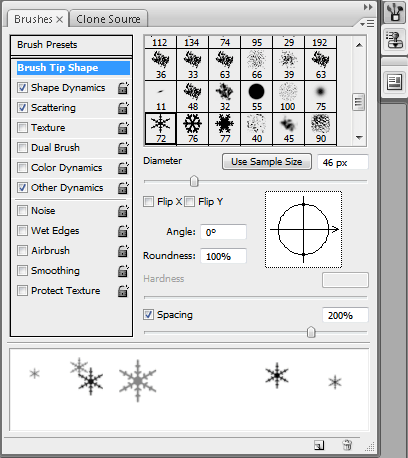Create a new brush with bottom icon
Screen dimensions: 408x458
click(x=319, y=445)
